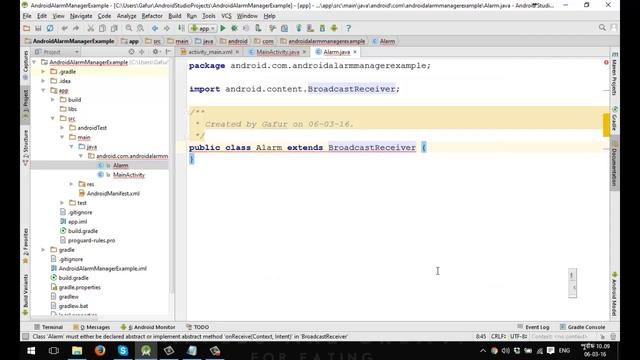The width and height of the screenshot is (640, 360).
Task: Click the Save All toolbar icon
Action: coord(38,28)
